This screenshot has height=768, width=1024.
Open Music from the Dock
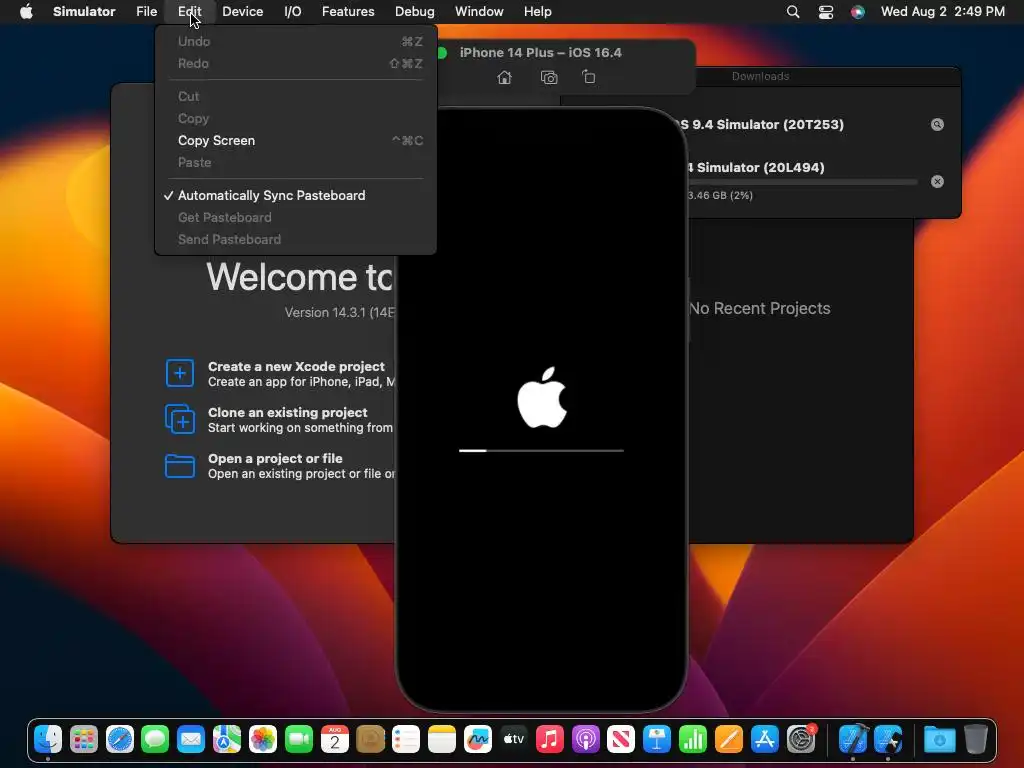[549, 739]
